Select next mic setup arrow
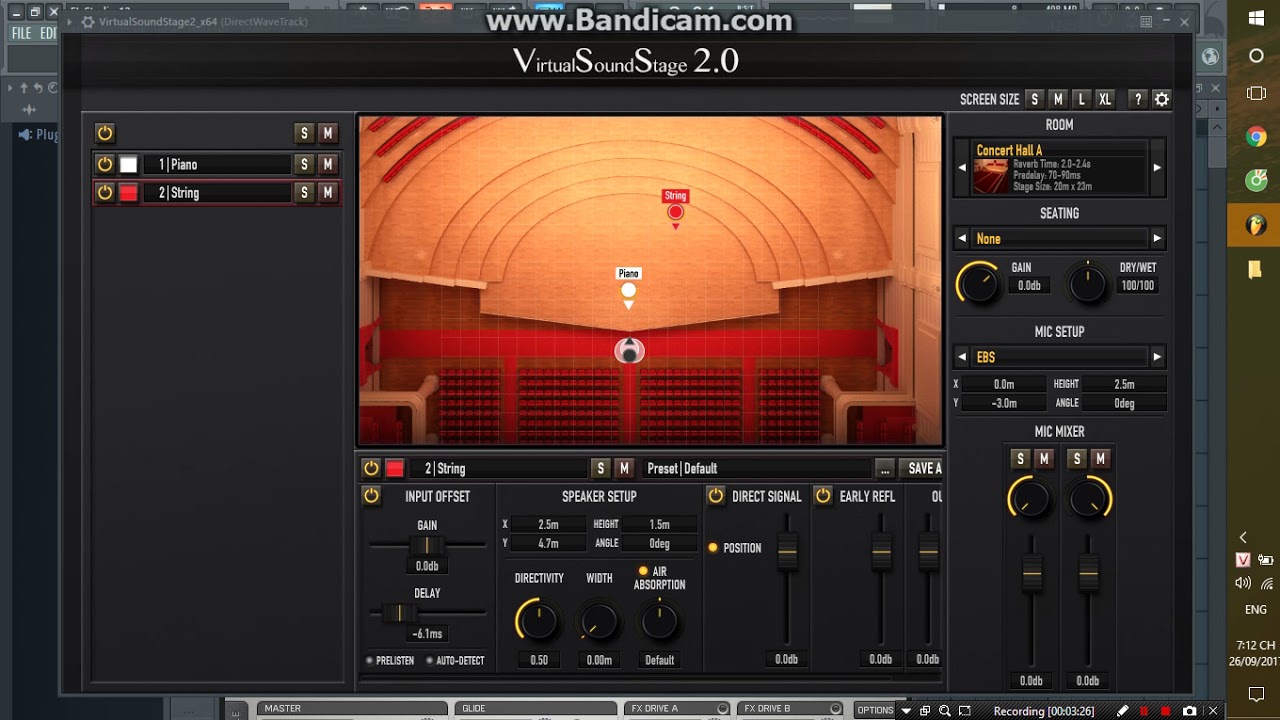The width and height of the screenshot is (1280, 720). click(1157, 356)
